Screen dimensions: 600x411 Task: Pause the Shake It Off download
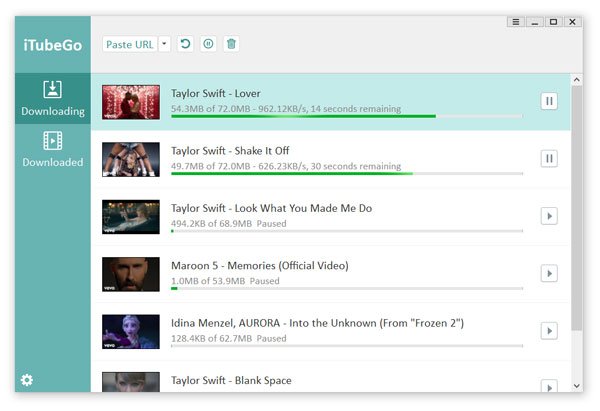pos(549,158)
